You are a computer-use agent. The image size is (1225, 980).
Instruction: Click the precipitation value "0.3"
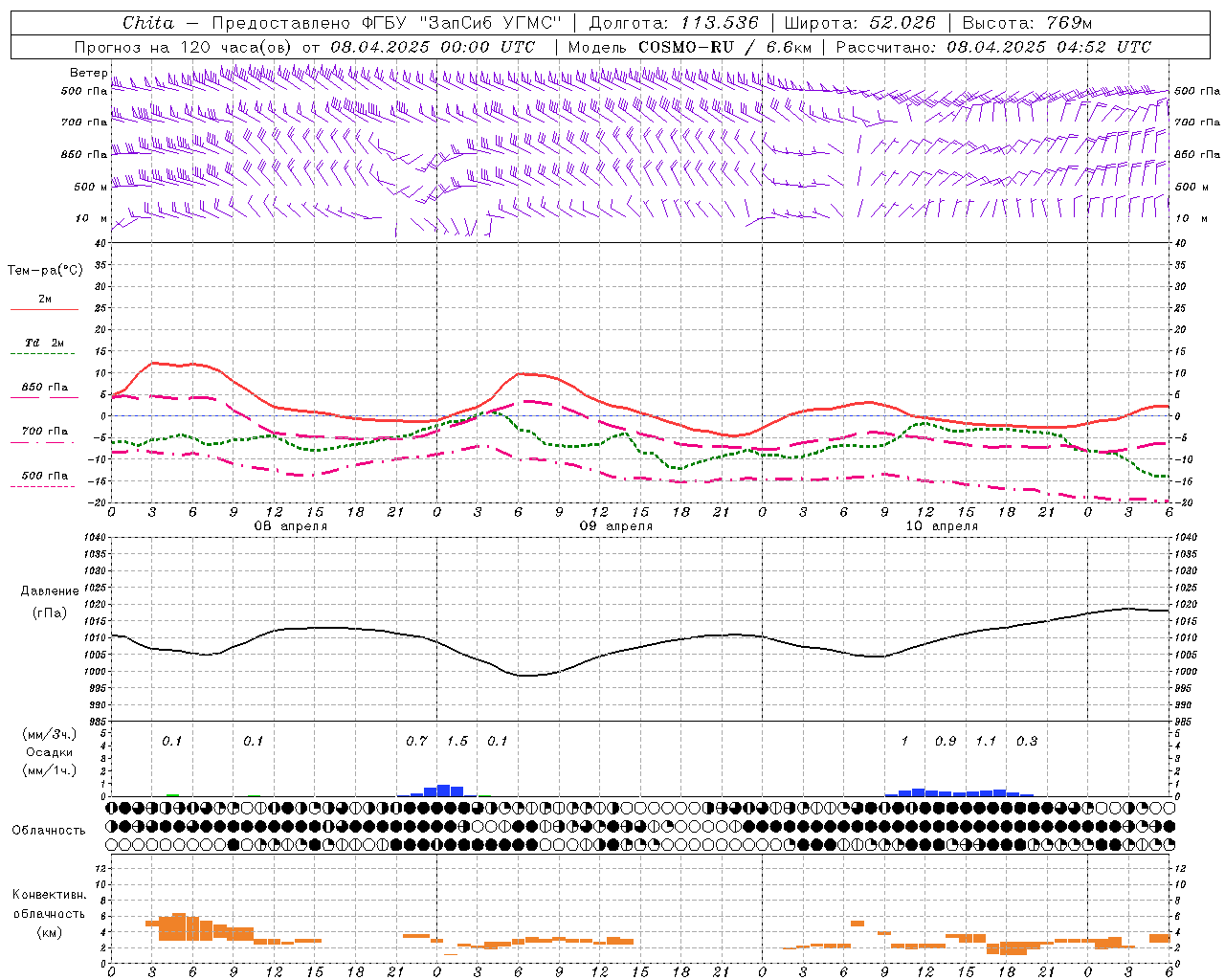[x=1027, y=742]
